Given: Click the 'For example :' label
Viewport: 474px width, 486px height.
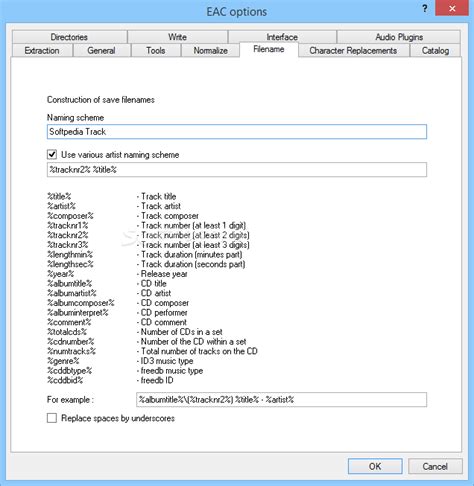Looking at the screenshot, I should pos(70,399).
